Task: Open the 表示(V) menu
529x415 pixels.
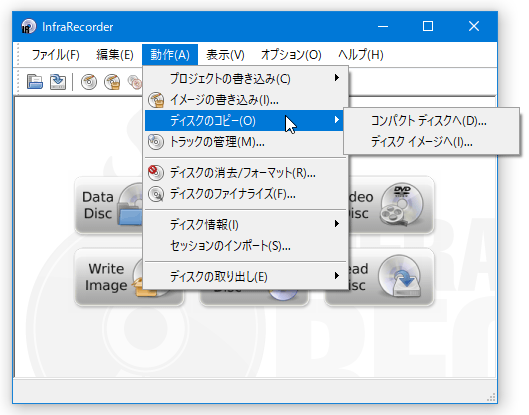Action: click(225, 54)
